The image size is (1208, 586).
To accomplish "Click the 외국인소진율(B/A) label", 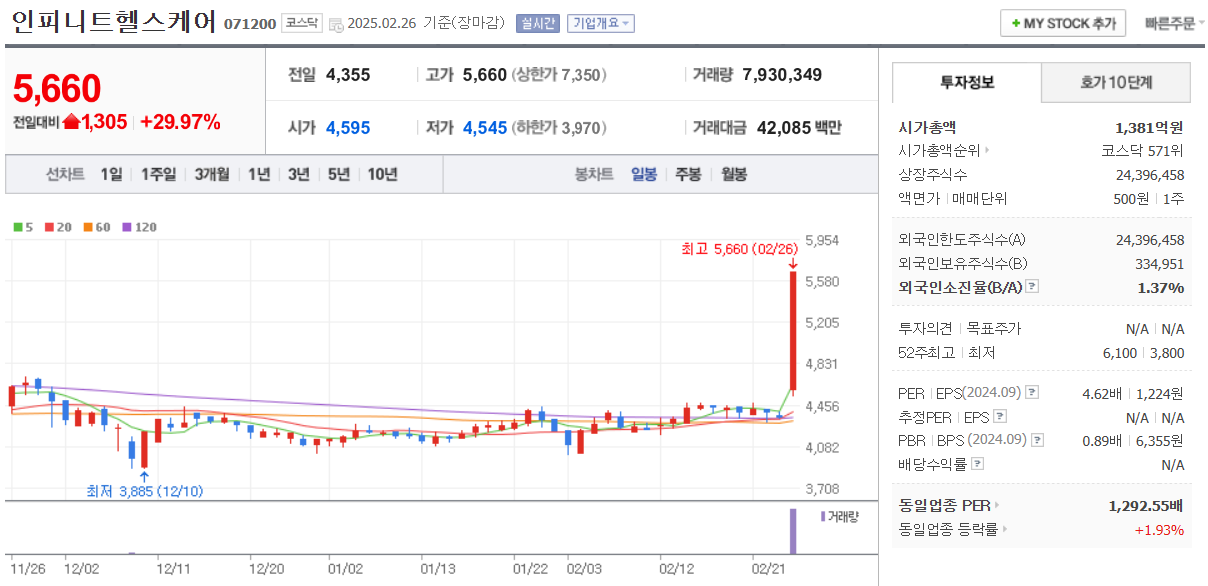I will pyautogui.click(x=960, y=287).
